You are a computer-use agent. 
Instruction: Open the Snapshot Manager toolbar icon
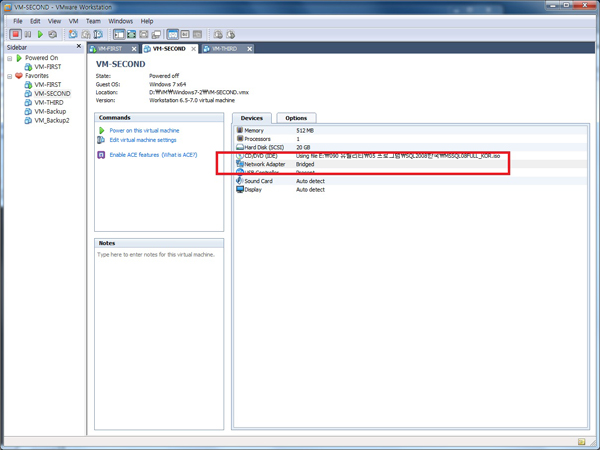[98, 34]
